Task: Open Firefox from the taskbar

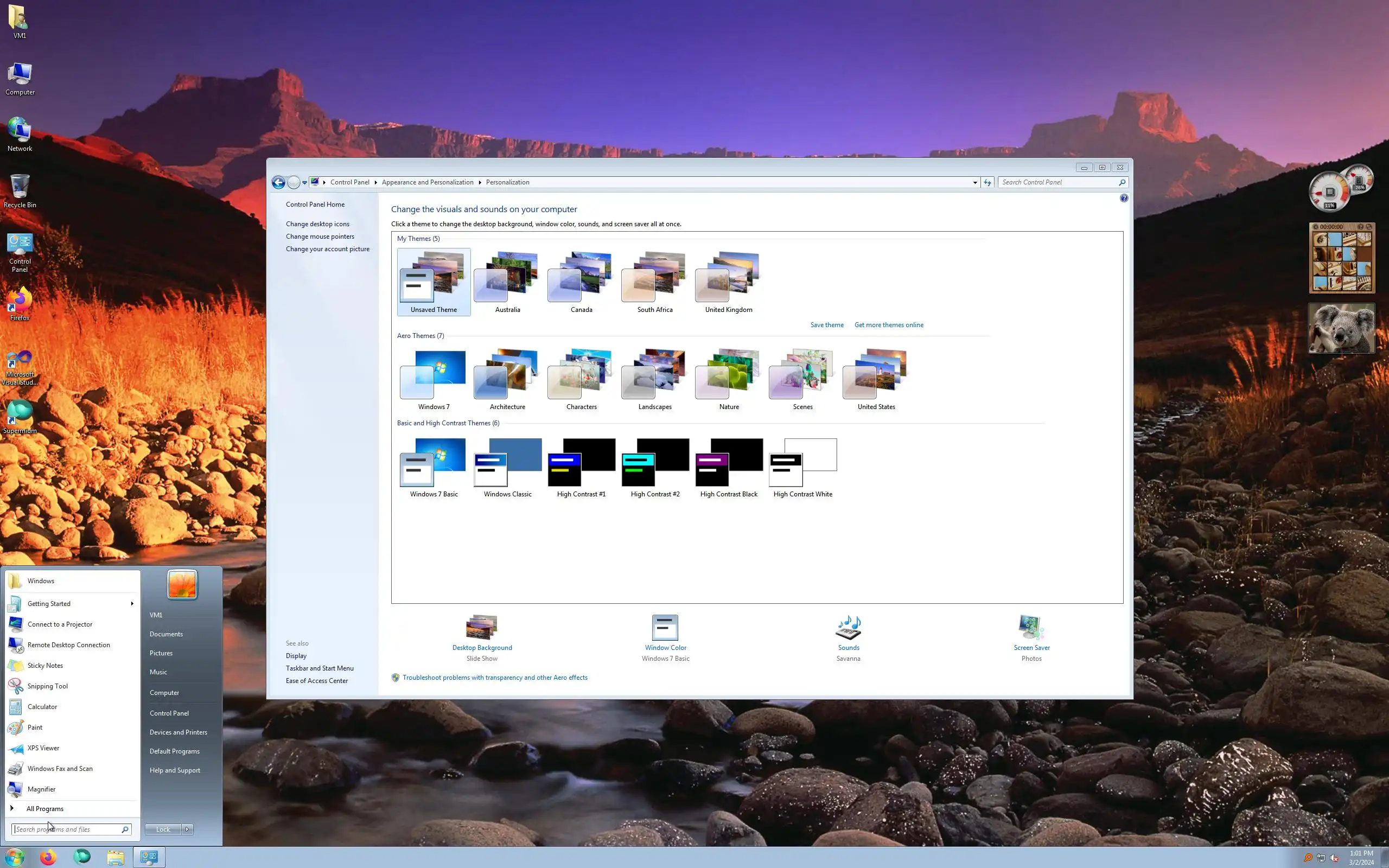Action: 48,857
